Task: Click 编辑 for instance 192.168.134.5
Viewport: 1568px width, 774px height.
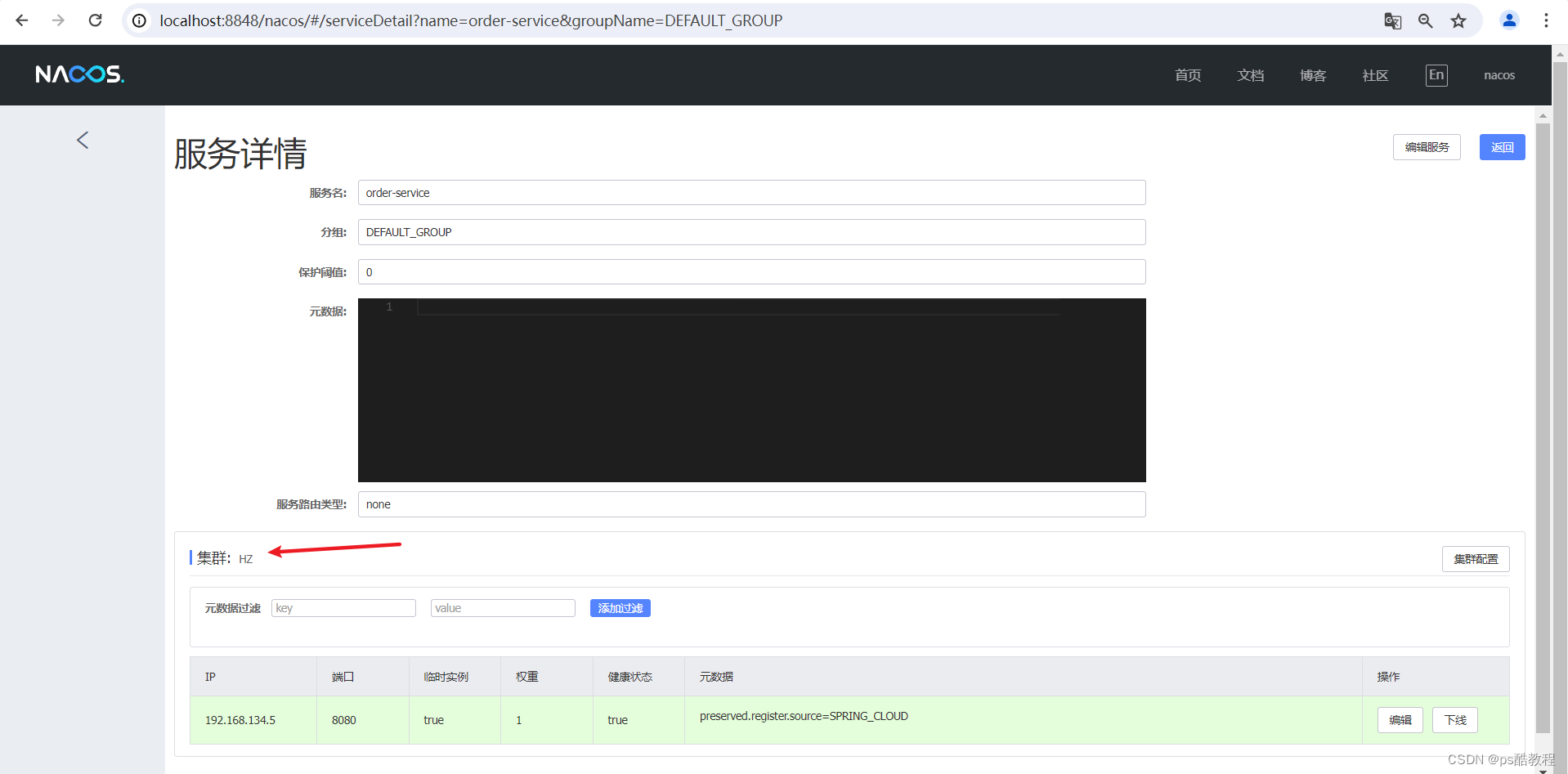Action: (x=1400, y=720)
